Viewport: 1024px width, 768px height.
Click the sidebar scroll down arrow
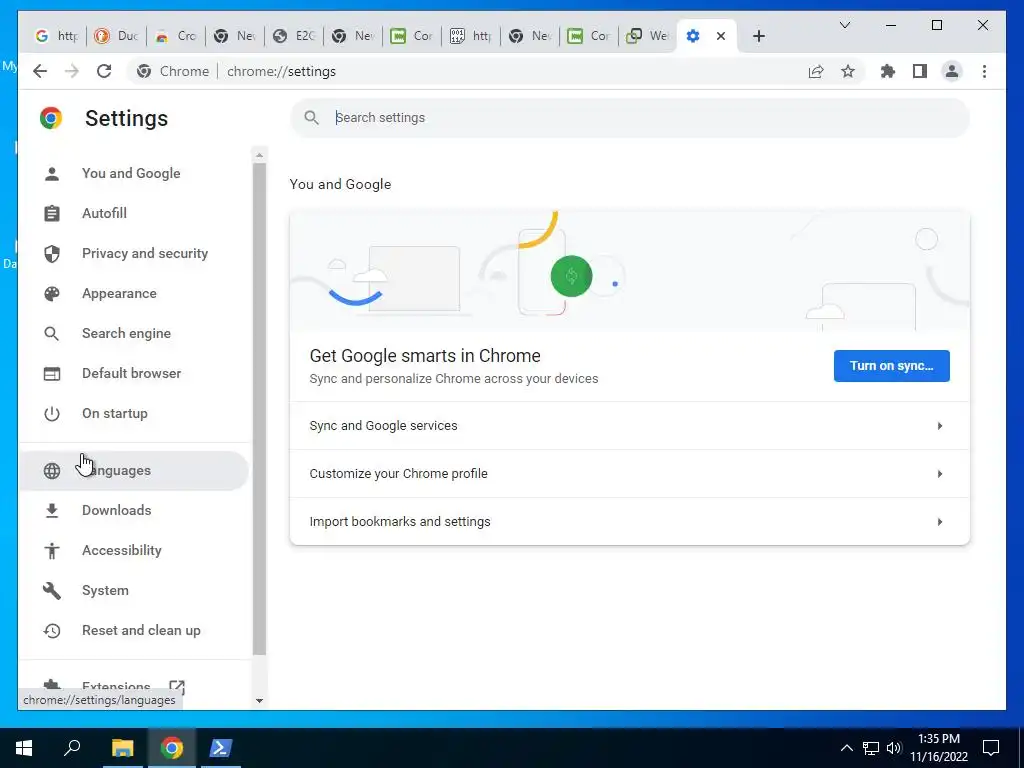259,701
